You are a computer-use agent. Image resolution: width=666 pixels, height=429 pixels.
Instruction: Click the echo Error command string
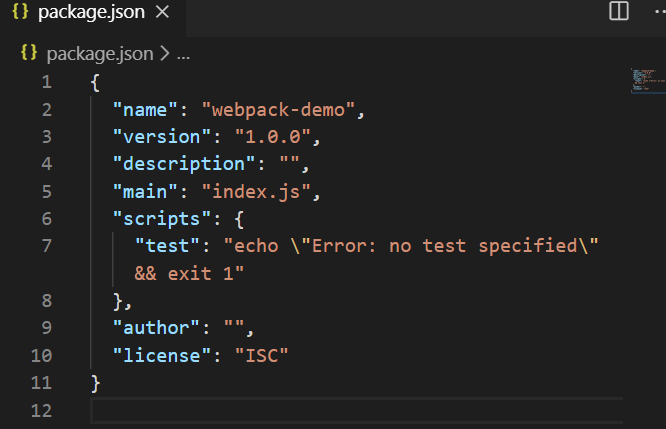pos(411,246)
